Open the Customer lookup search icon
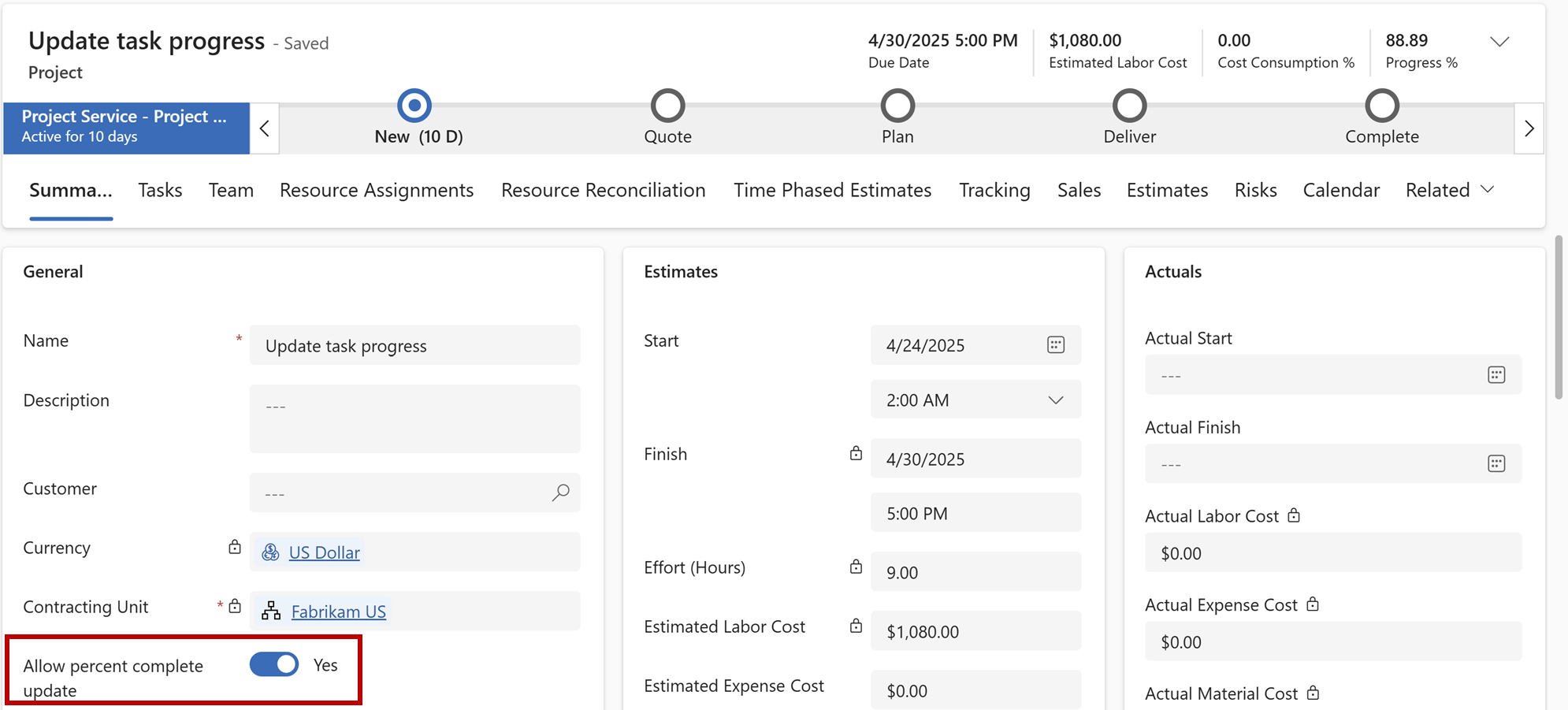Screen dimensions: 1568x710 [x=561, y=493]
